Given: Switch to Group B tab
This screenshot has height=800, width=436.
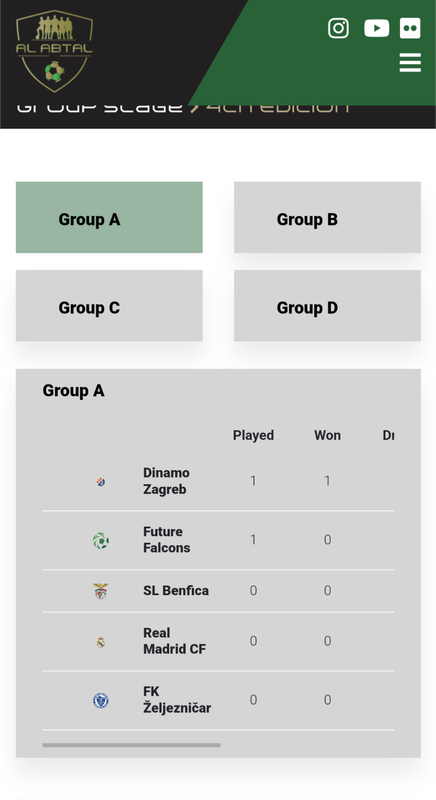Looking at the screenshot, I should click(327, 217).
